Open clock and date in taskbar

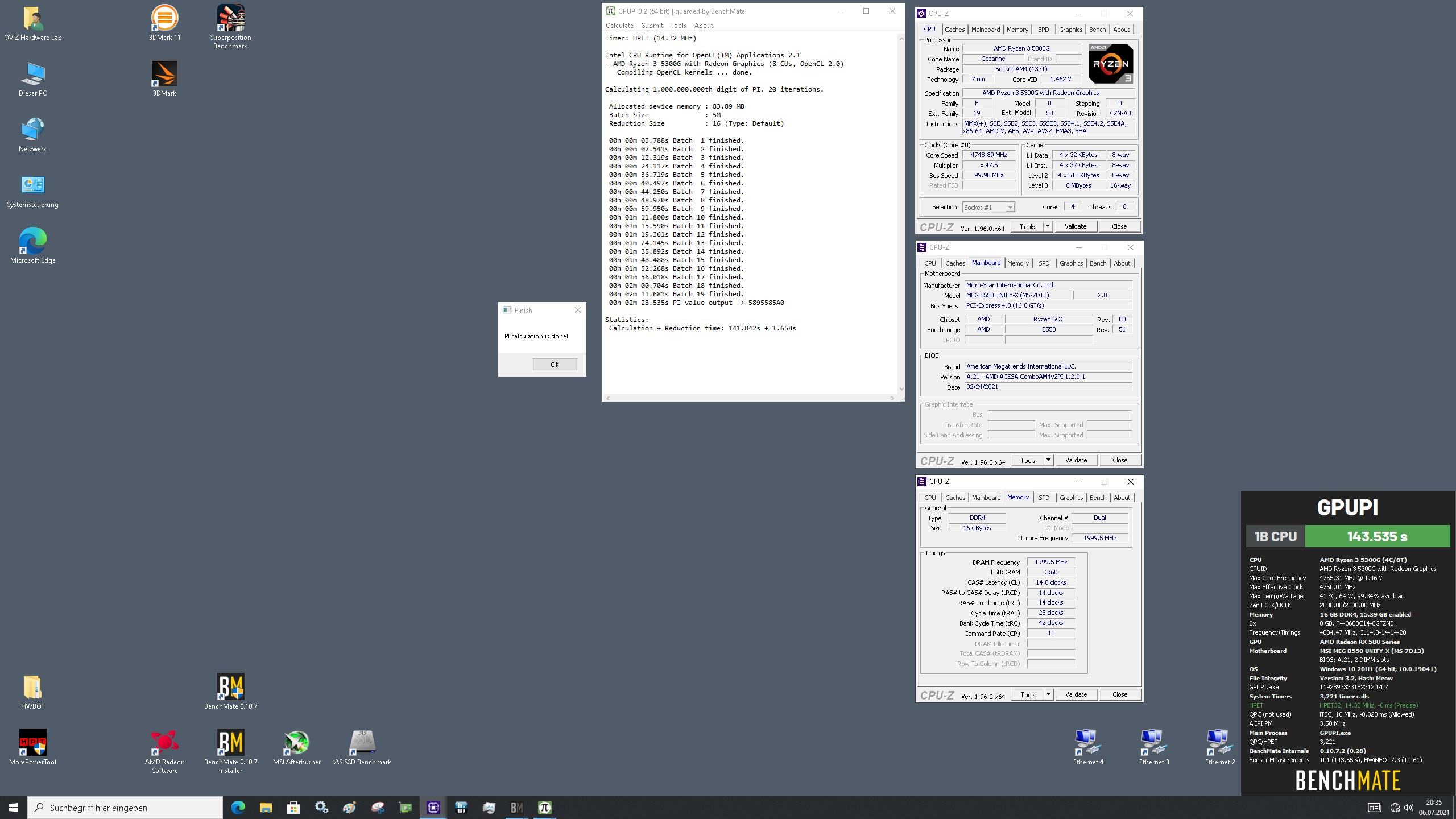click(x=1434, y=808)
